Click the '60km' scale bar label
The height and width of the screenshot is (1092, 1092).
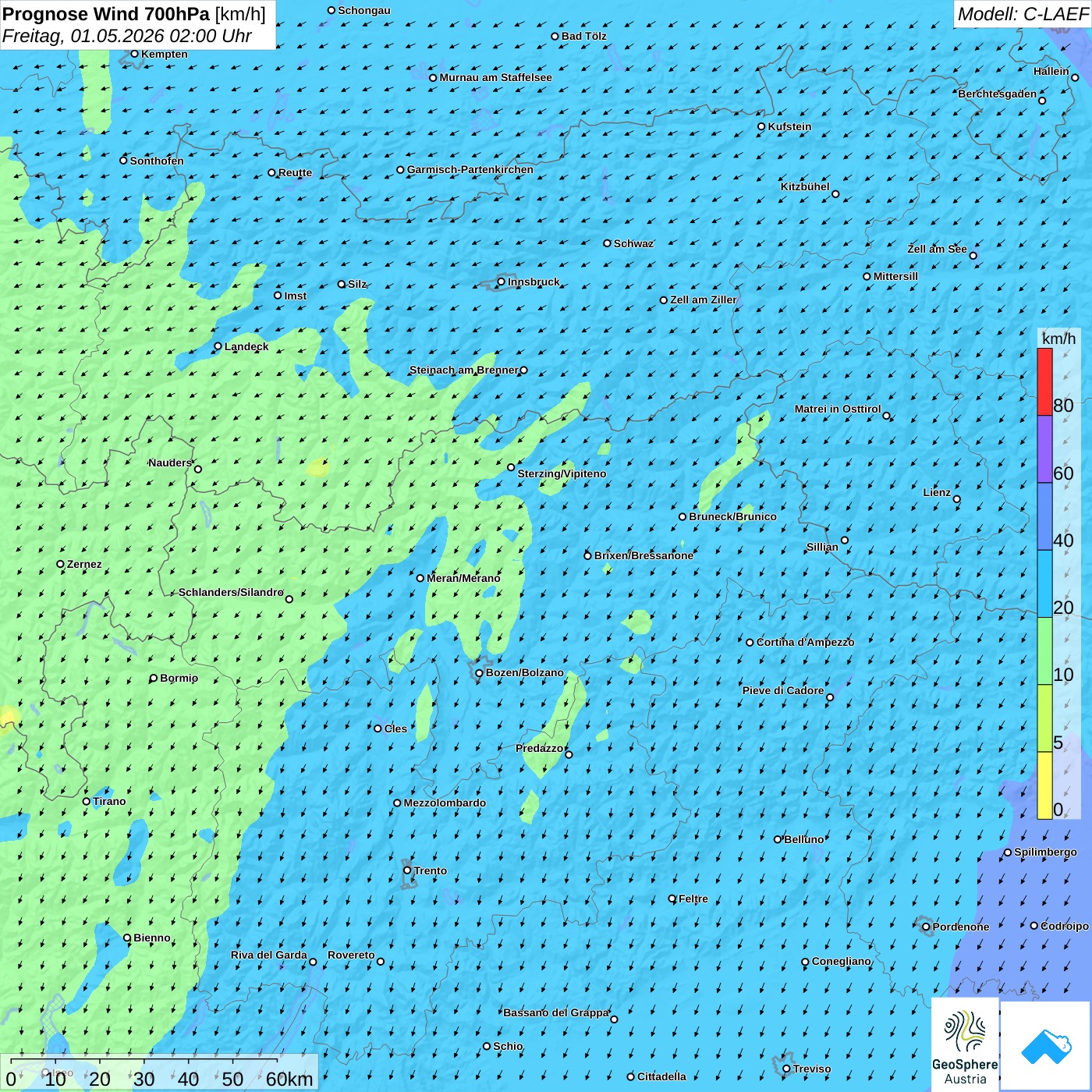coord(289,1079)
